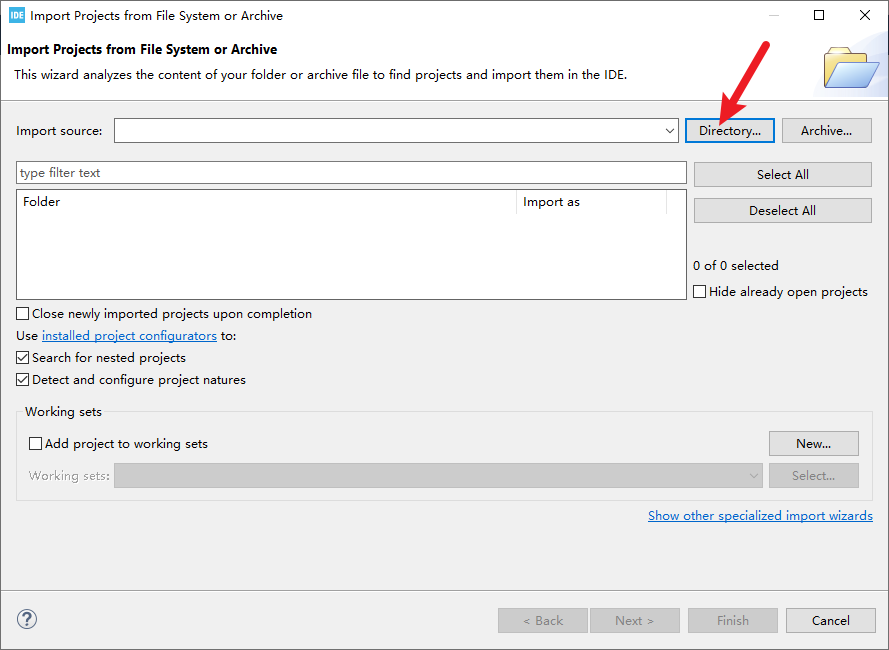Check Add project to working sets

coord(36,444)
